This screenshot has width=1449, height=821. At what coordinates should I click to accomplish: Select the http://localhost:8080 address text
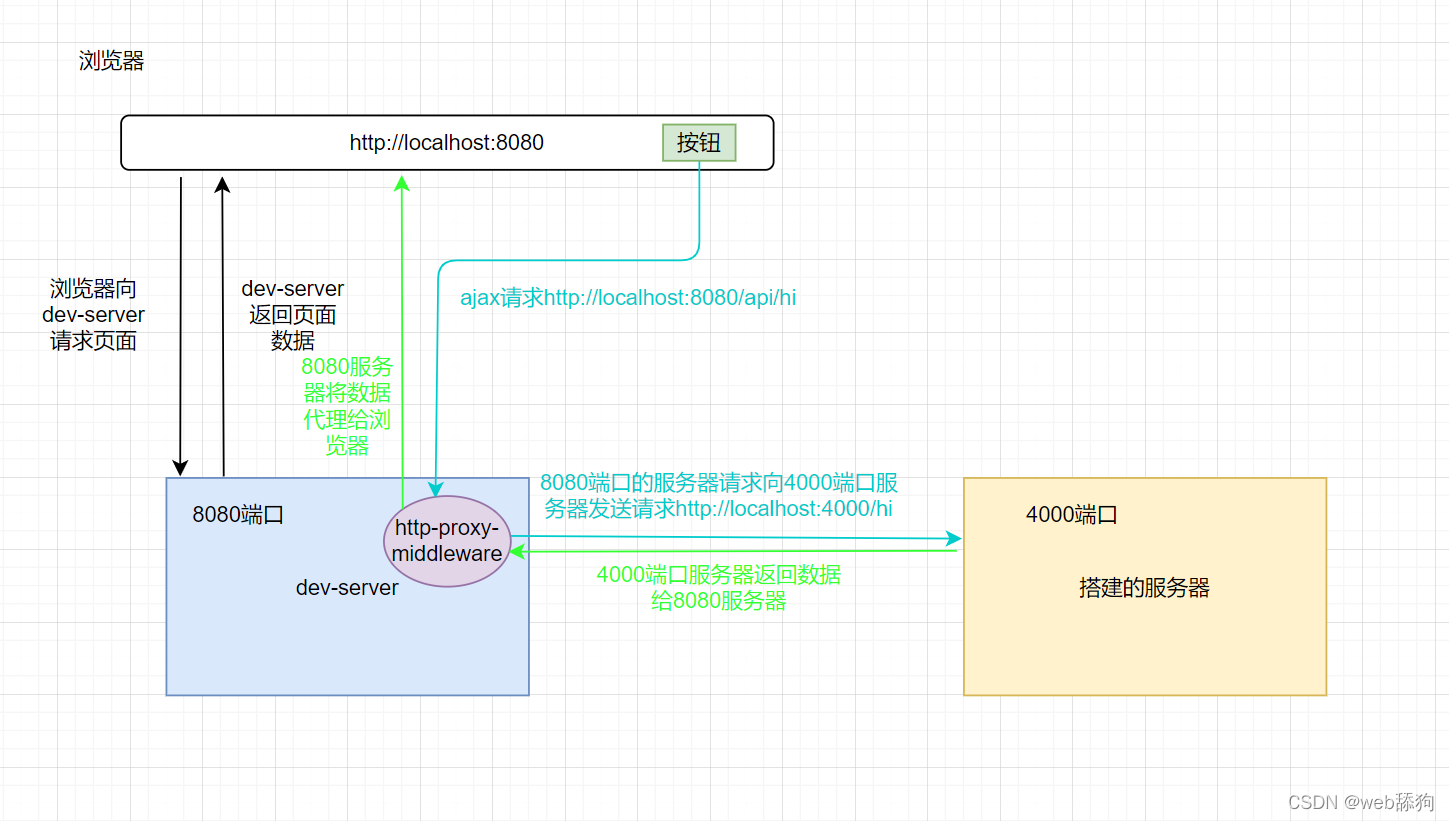tap(447, 143)
